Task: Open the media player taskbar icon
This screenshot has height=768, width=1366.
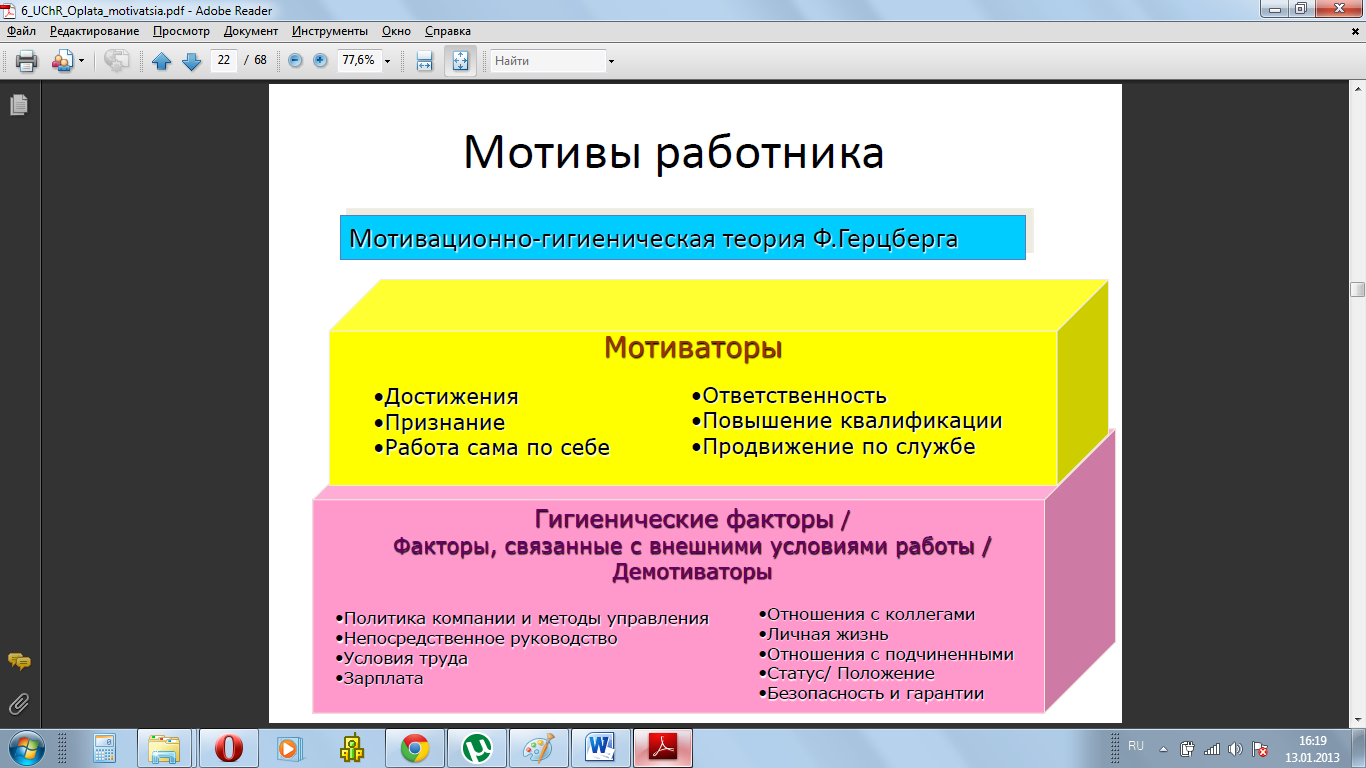Action: pos(290,748)
